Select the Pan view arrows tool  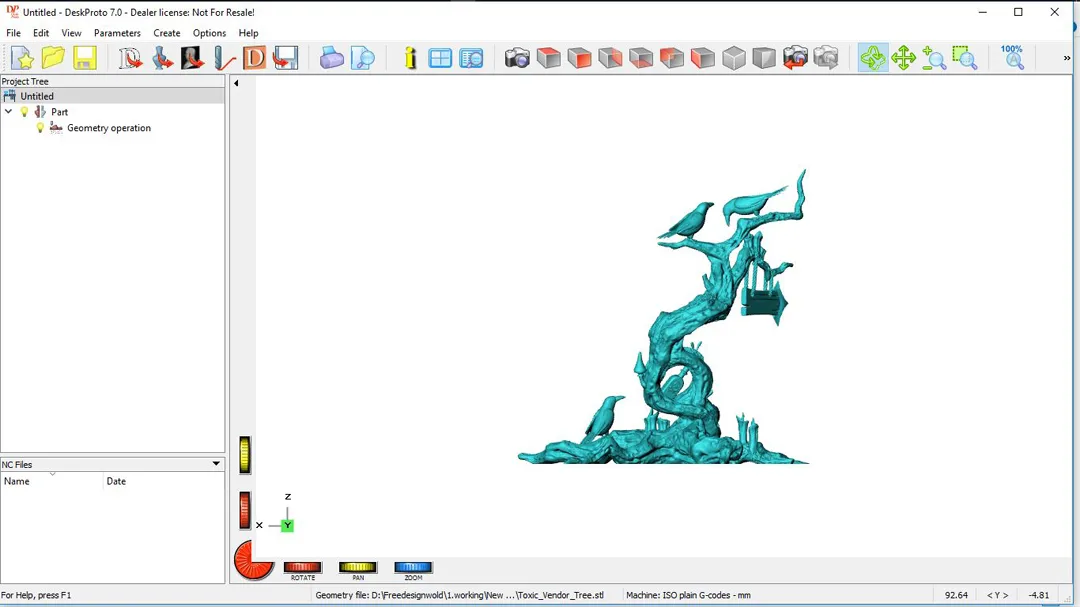coord(903,58)
